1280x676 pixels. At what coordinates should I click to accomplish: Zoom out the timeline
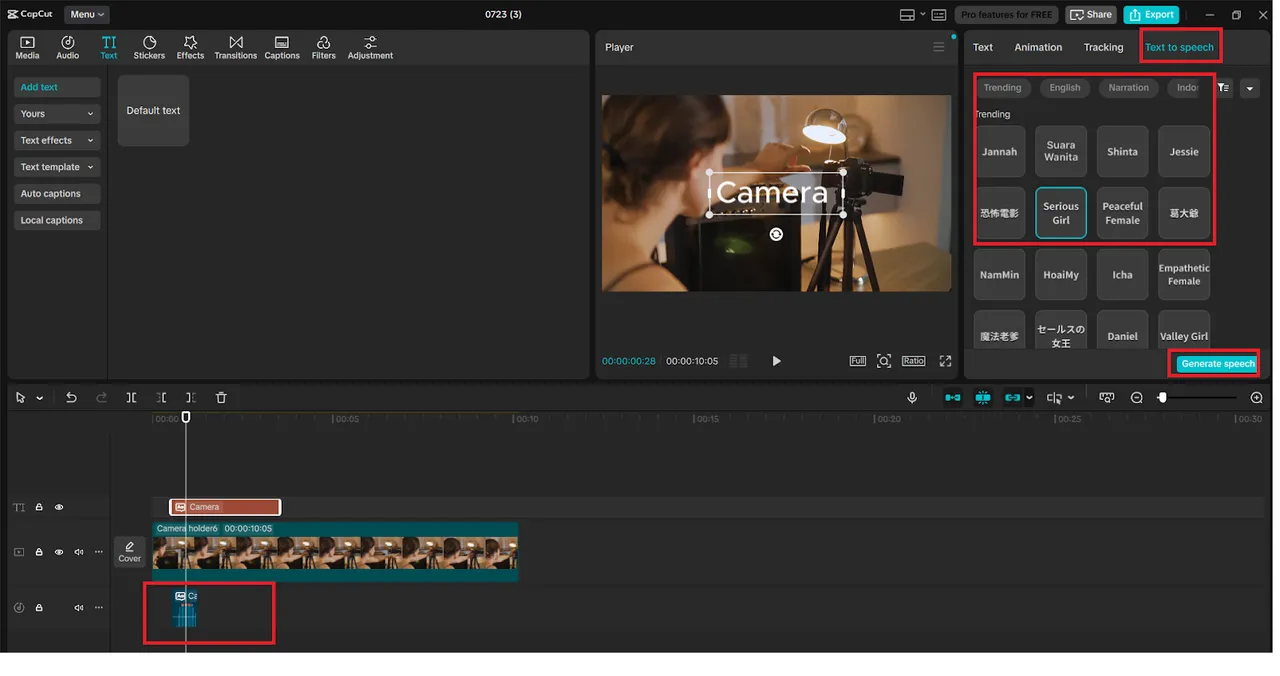1137,397
